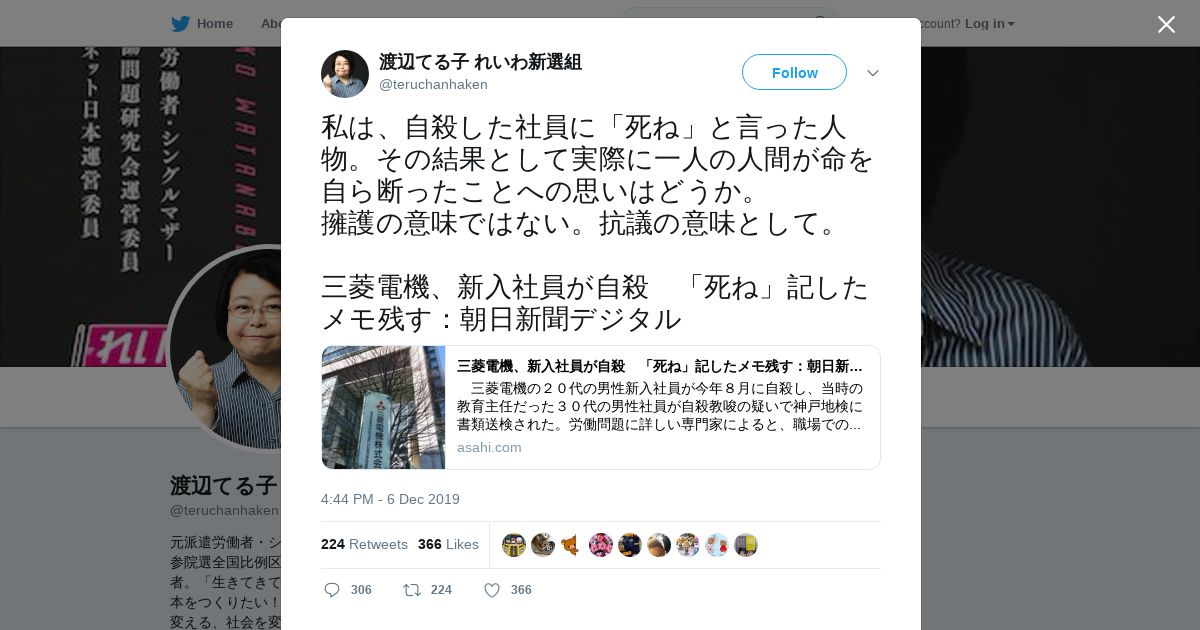Click the 4:44 PM - 6 Dec 2019 timestamp
The height and width of the screenshot is (630, 1200).
click(x=390, y=499)
